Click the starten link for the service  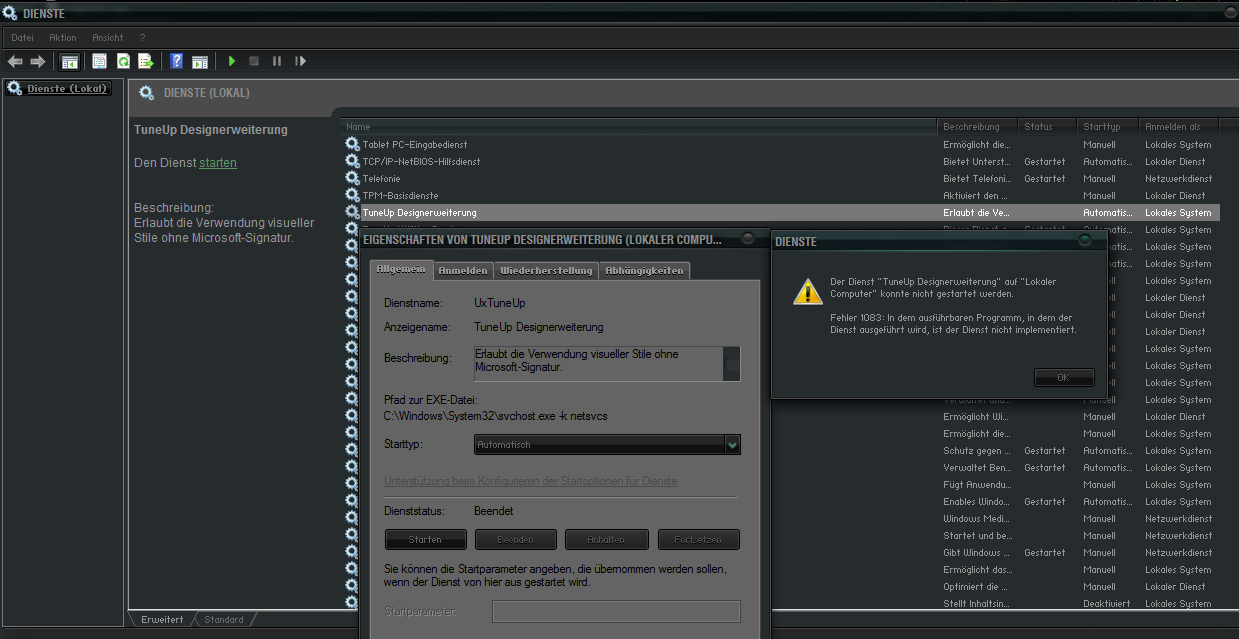218,162
